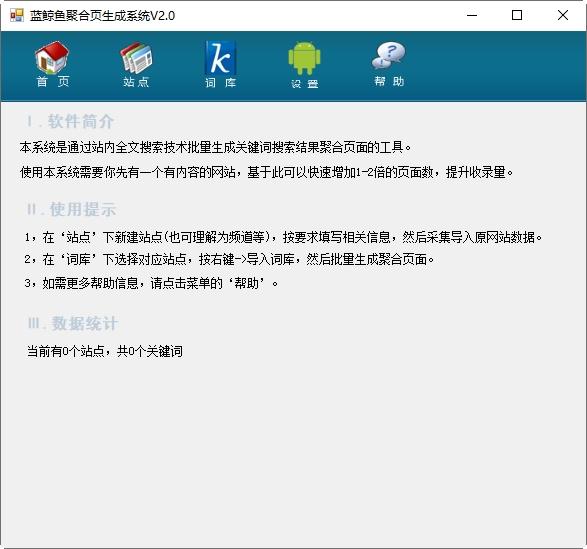This screenshot has width=587, height=549.
Task: Open the 设置 Android settings icon
Action: tap(305, 65)
